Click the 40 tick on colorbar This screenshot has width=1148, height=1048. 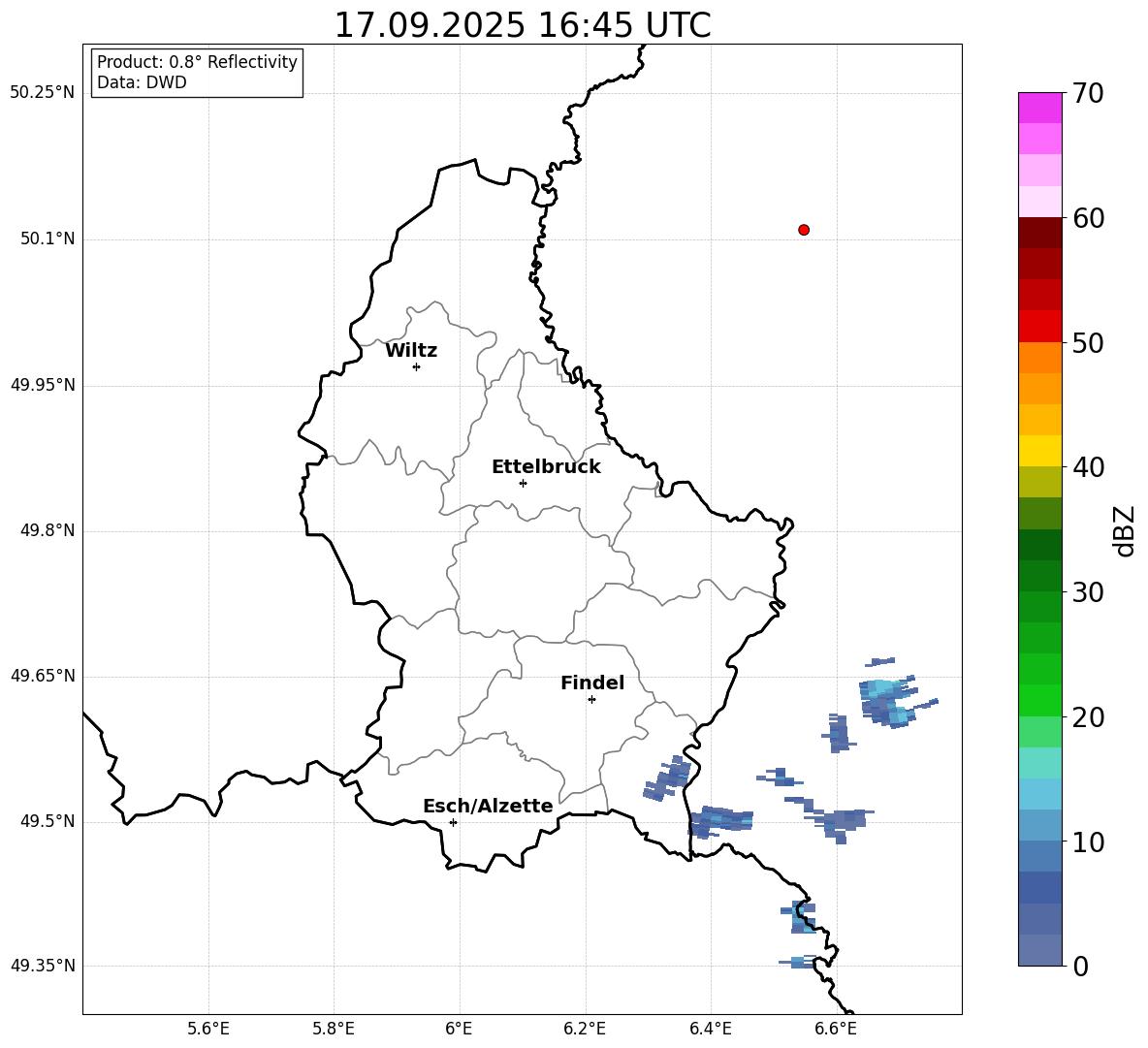click(x=1089, y=467)
